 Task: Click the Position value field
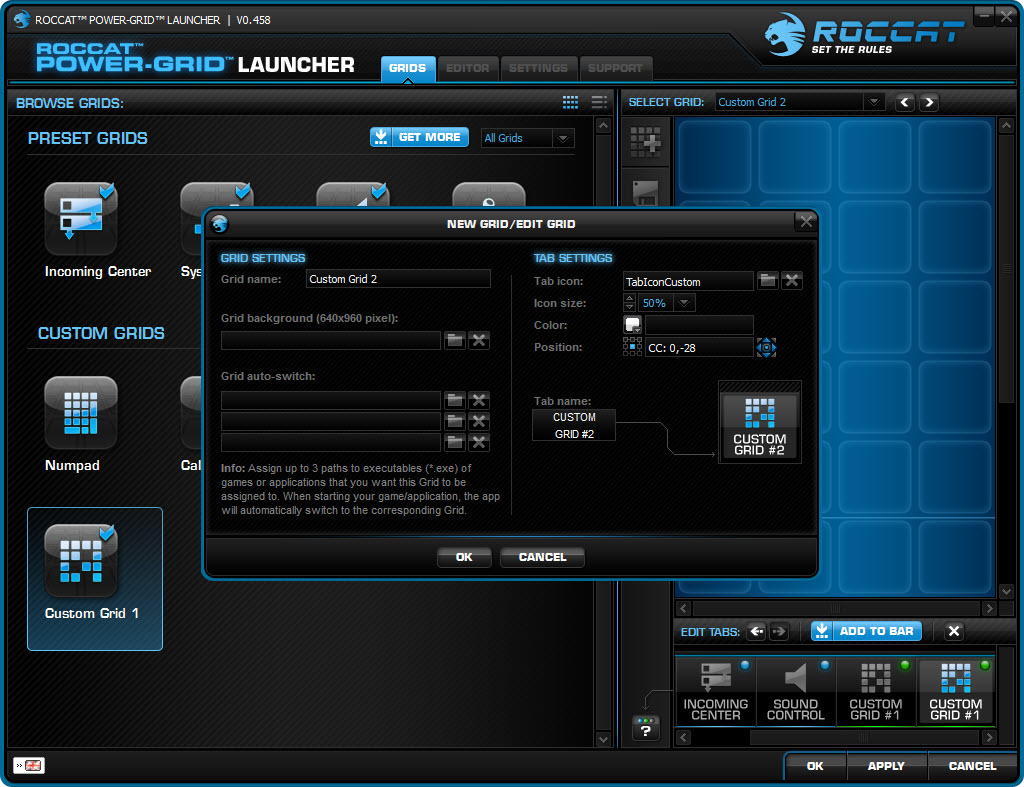click(x=699, y=347)
